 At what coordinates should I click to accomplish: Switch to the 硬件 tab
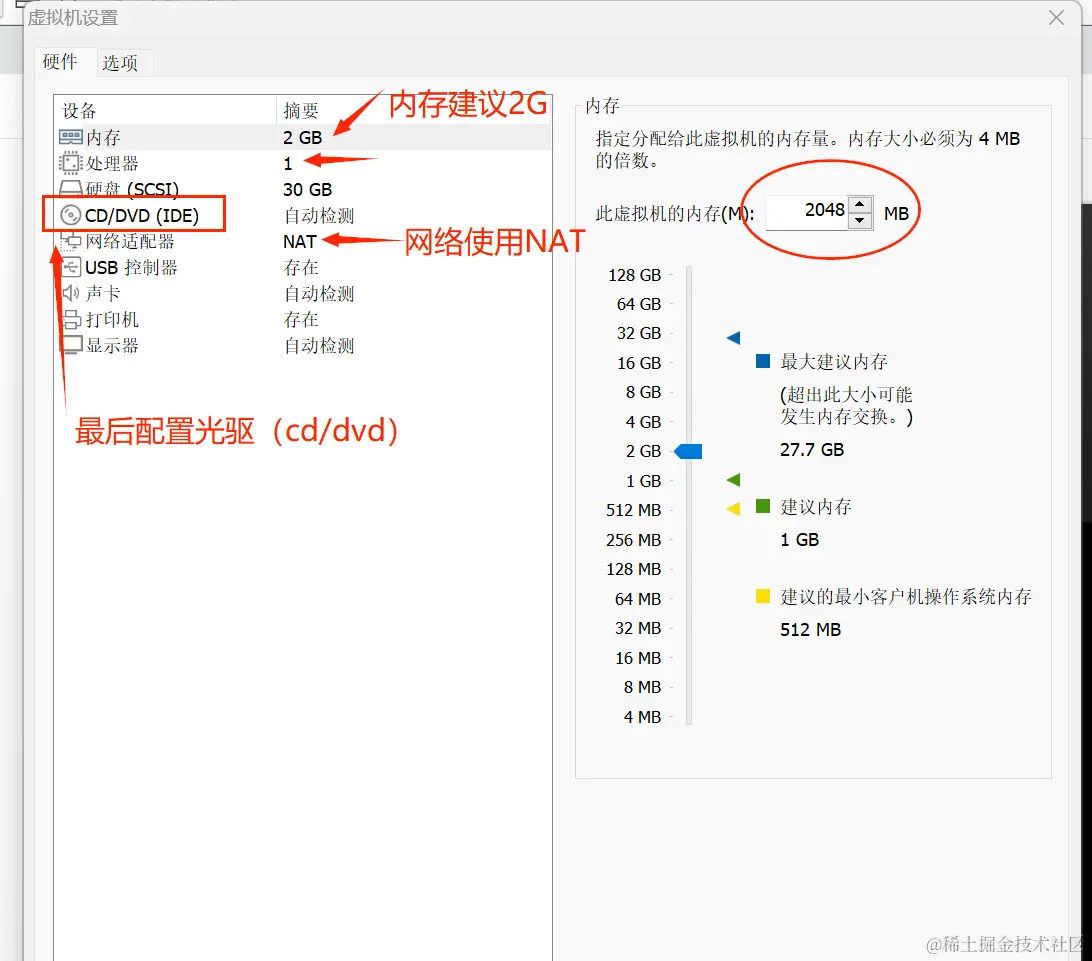pos(60,62)
